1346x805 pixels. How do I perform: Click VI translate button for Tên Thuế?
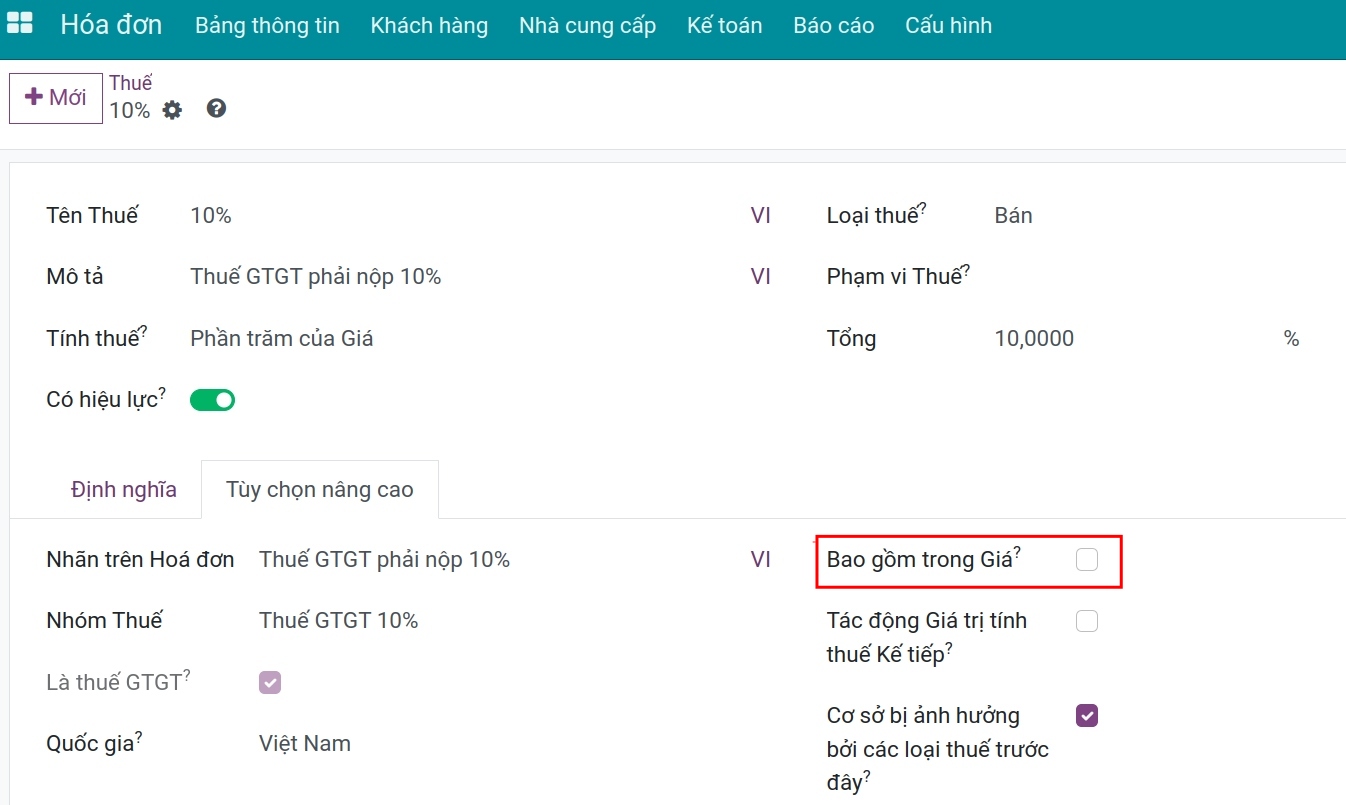coord(761,215)
